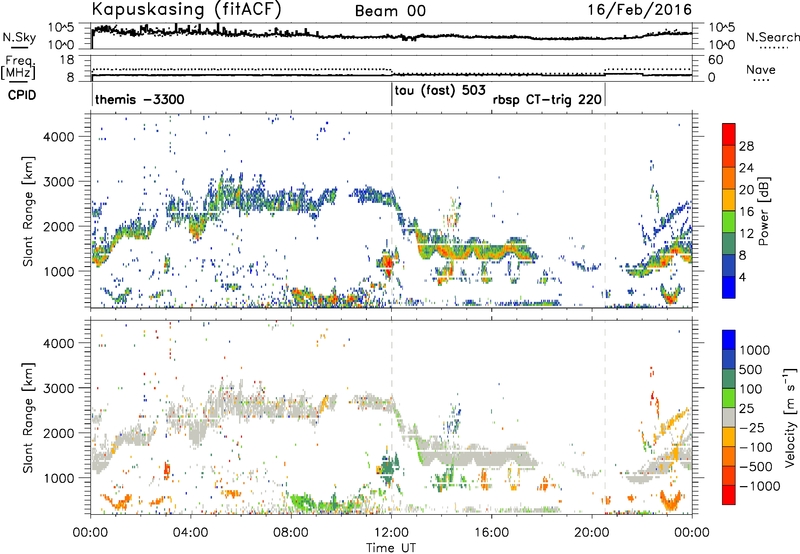Click the 24 dB colorbar tick label
The height and width of the screenshot is (554, 800).
(x=746, y=168)
